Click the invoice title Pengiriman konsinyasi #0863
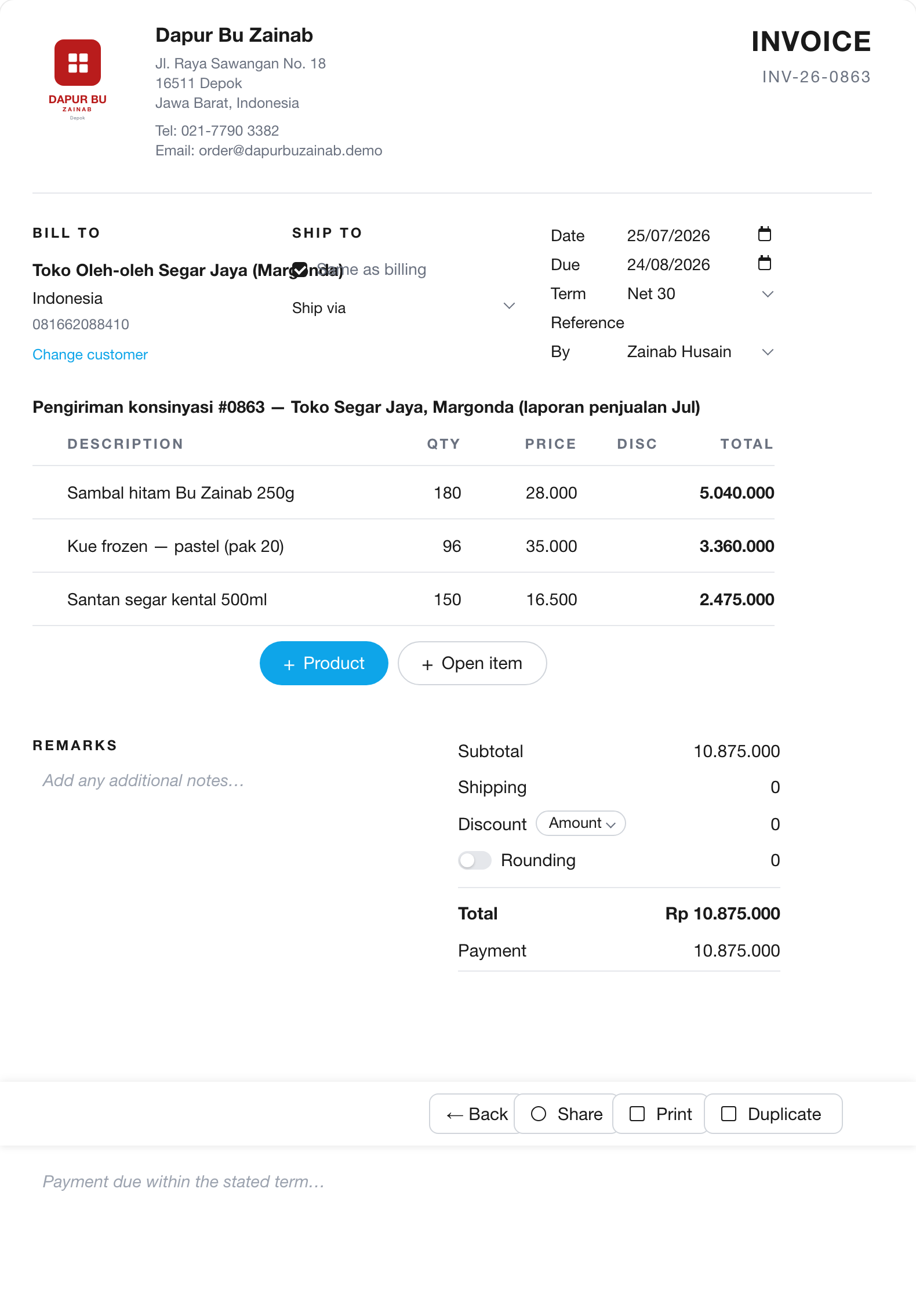 tap(366, 407)
